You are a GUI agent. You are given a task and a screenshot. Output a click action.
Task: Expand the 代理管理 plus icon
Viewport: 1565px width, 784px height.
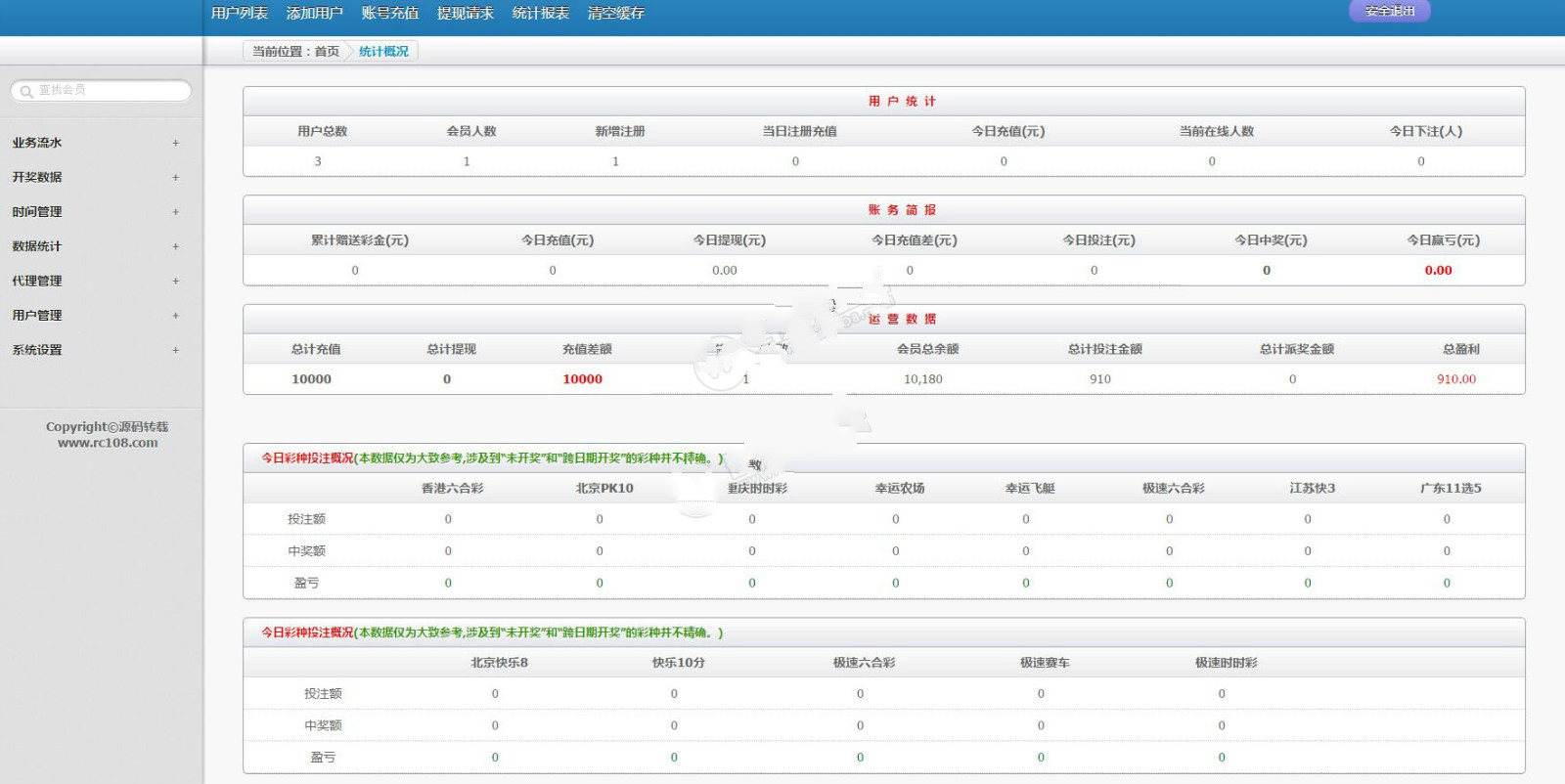(176, 282)
